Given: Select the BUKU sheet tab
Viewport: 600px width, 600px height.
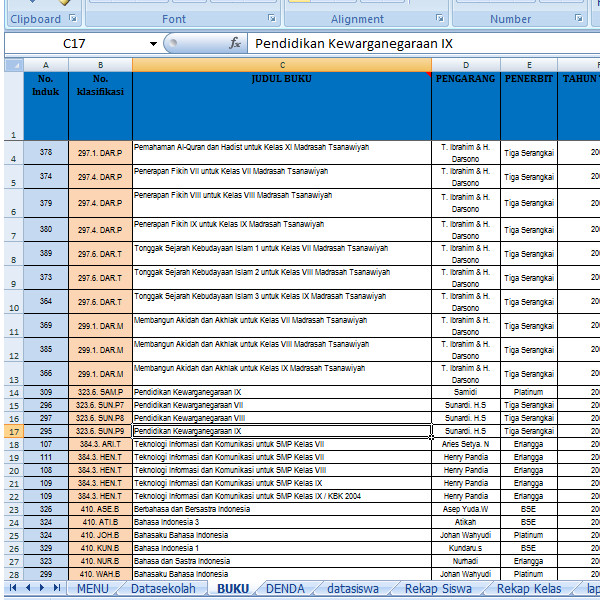Looking at the screenshot, I should pos(233,589).
